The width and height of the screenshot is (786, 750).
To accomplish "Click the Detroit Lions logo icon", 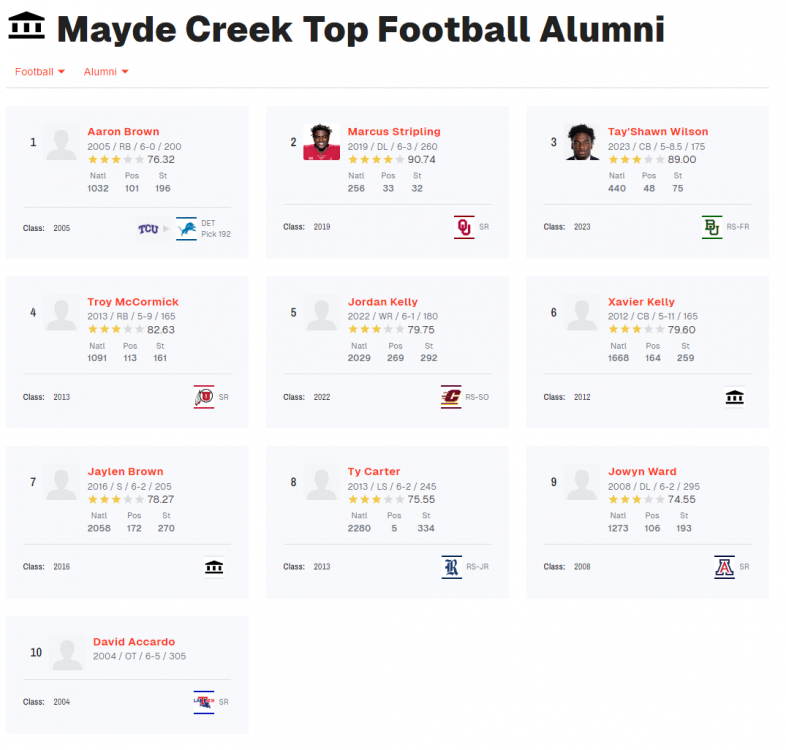I will tap(186, 229).
